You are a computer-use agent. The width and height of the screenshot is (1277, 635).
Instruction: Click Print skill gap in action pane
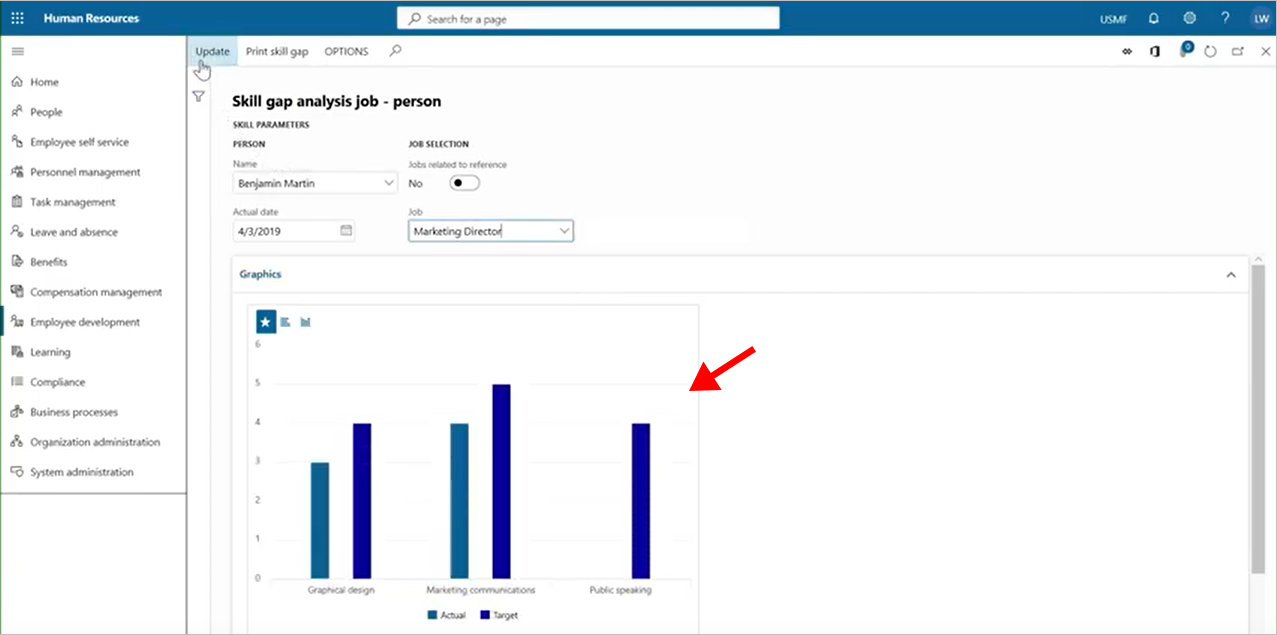coord(277,52)
